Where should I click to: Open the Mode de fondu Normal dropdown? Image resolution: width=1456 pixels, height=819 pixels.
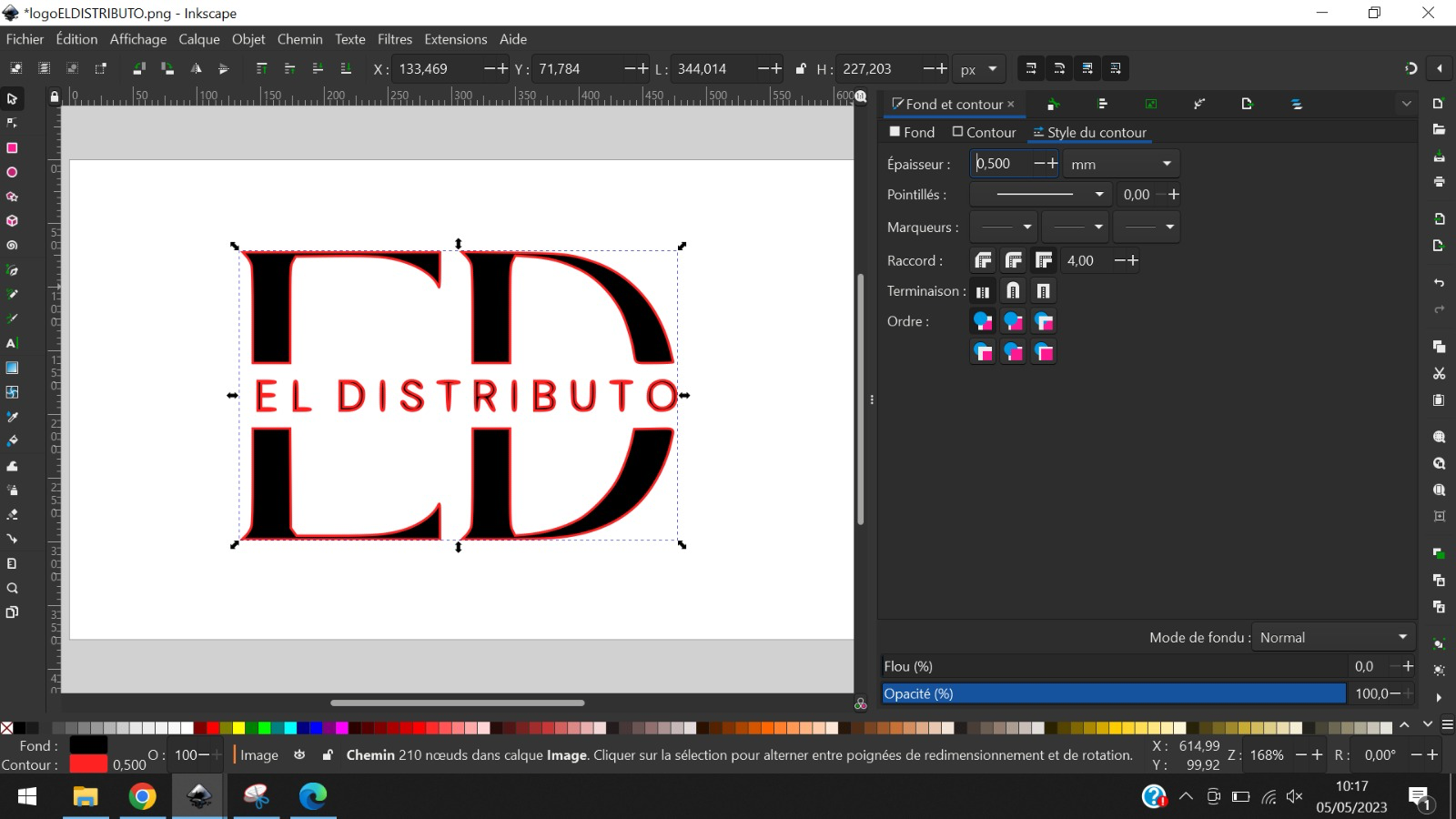point(1334,637)
